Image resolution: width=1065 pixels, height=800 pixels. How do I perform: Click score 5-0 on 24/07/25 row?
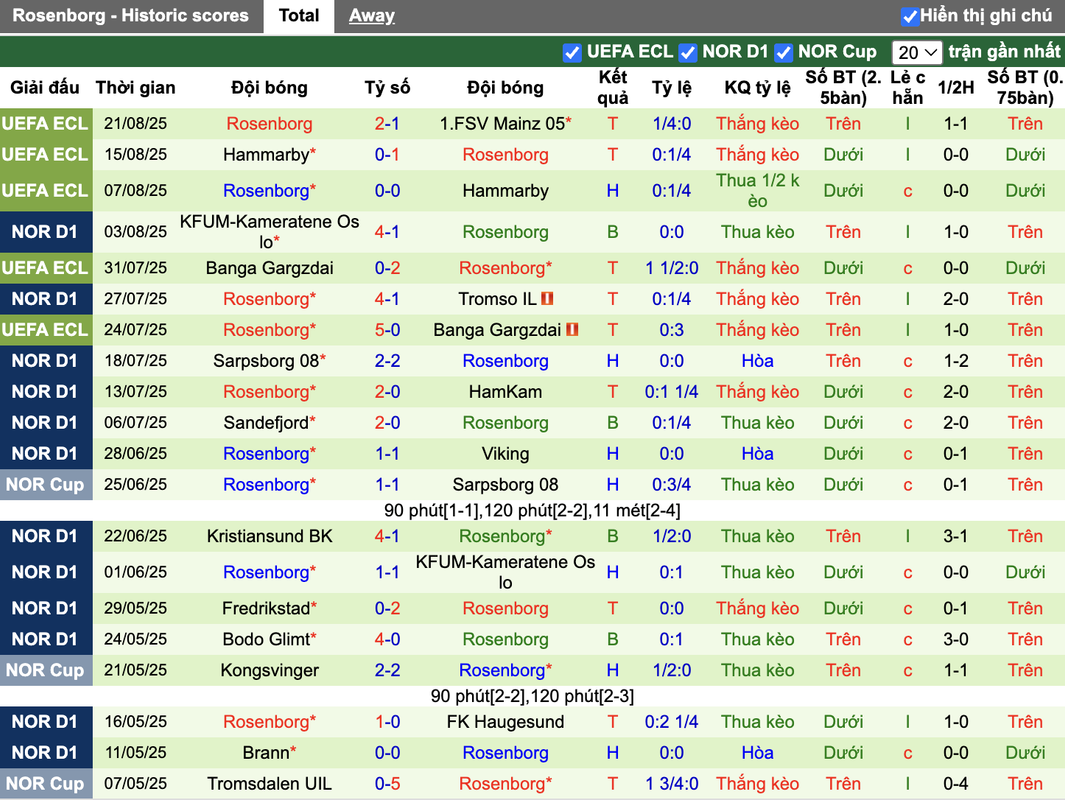(387, 330)
